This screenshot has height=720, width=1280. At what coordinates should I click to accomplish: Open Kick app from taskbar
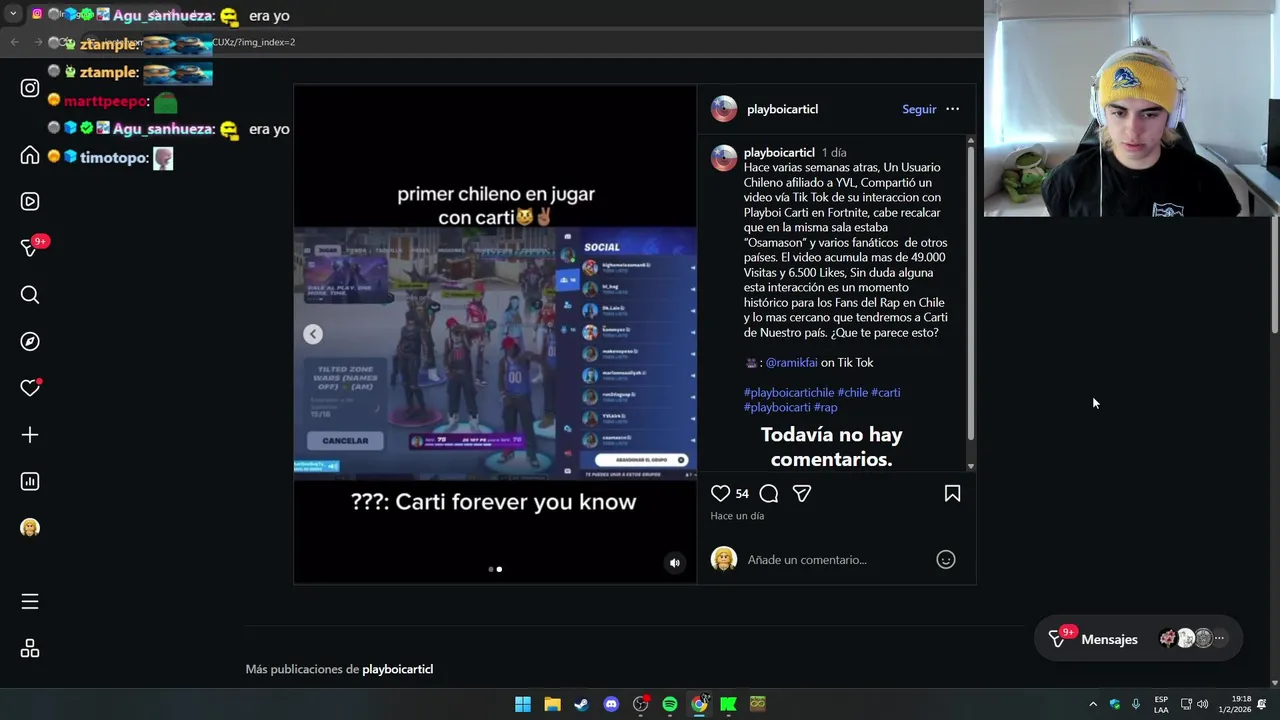click(729, 704)
